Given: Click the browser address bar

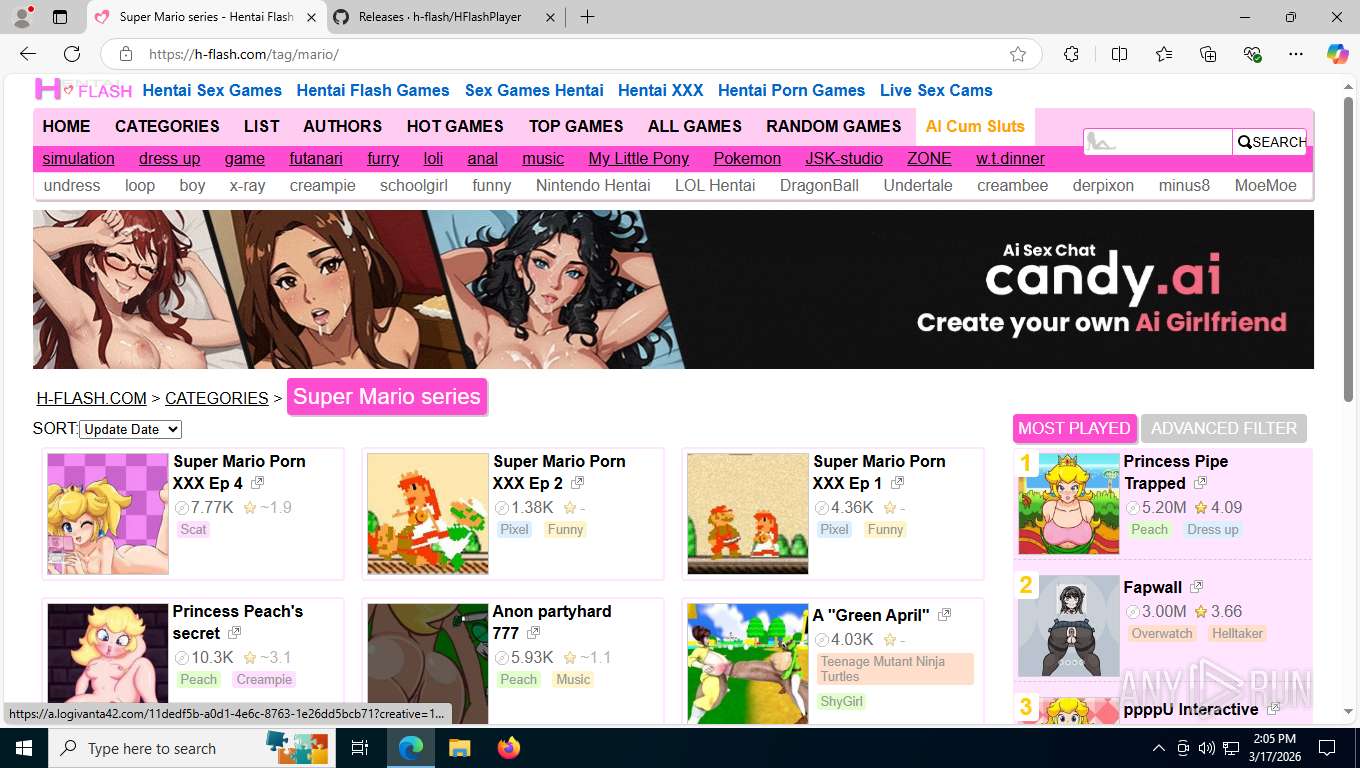Looking at the screenshot, I should tap(570, 54).
